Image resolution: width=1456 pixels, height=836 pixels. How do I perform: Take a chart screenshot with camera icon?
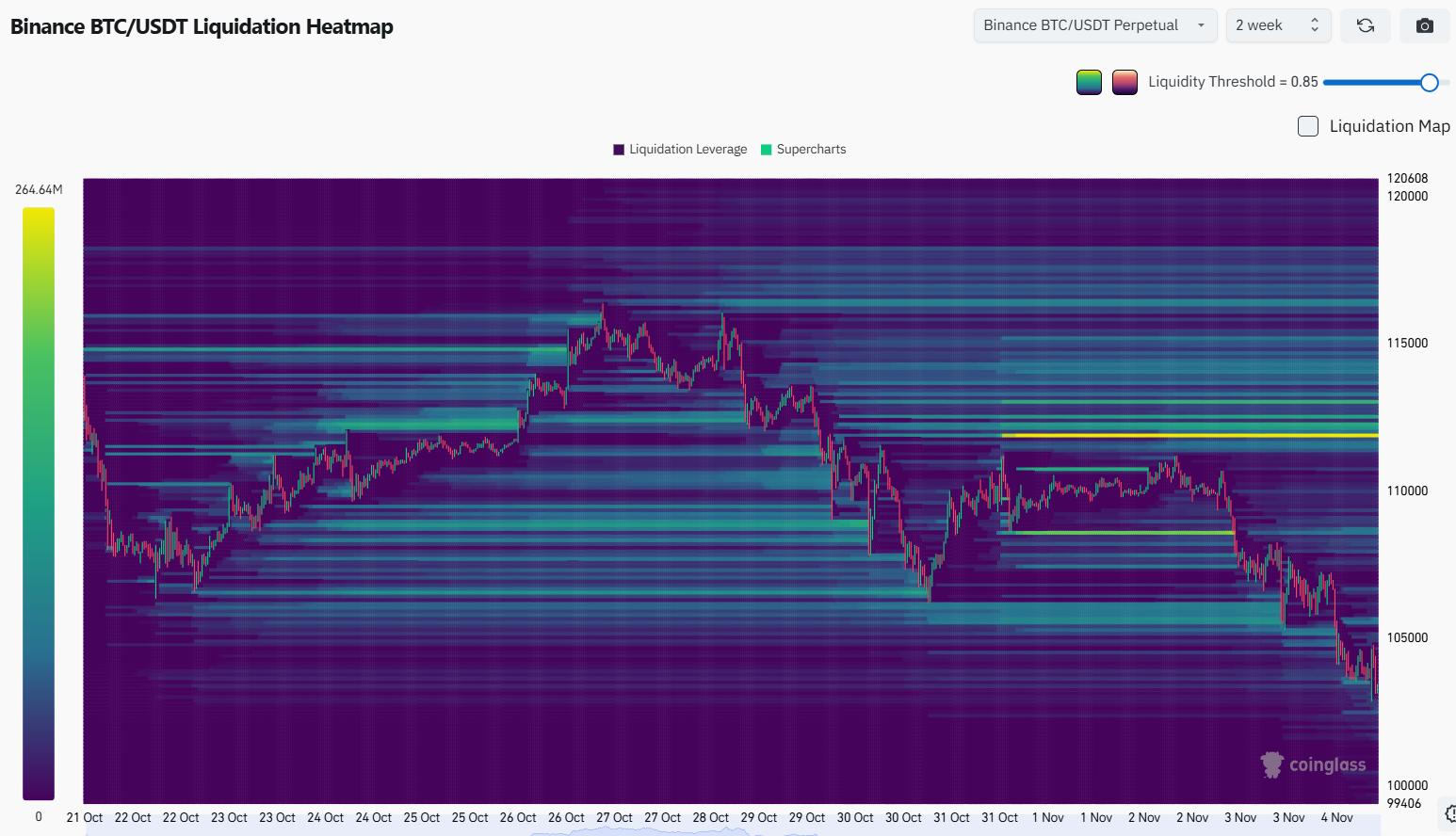1425,25
